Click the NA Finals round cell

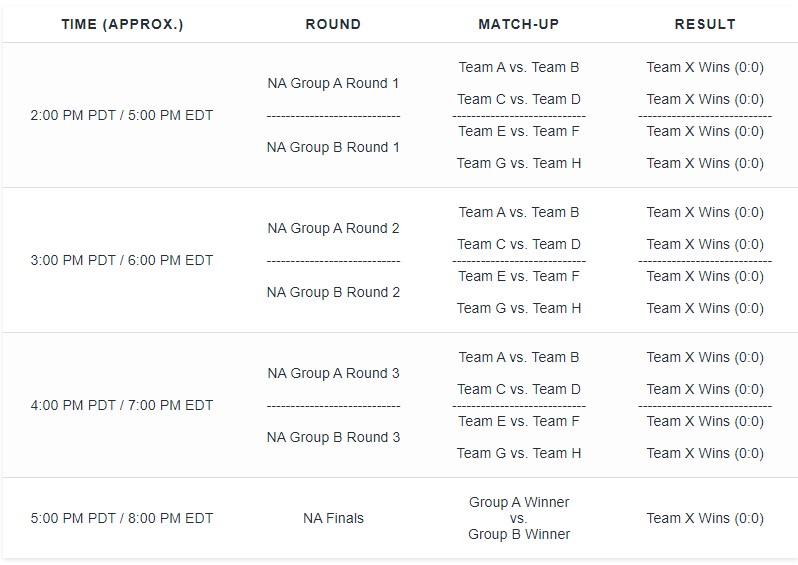333,518
